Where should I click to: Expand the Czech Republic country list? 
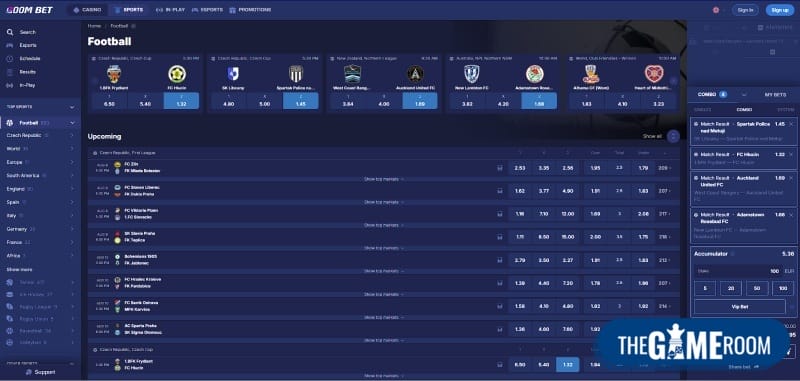[x=71, y=136]
